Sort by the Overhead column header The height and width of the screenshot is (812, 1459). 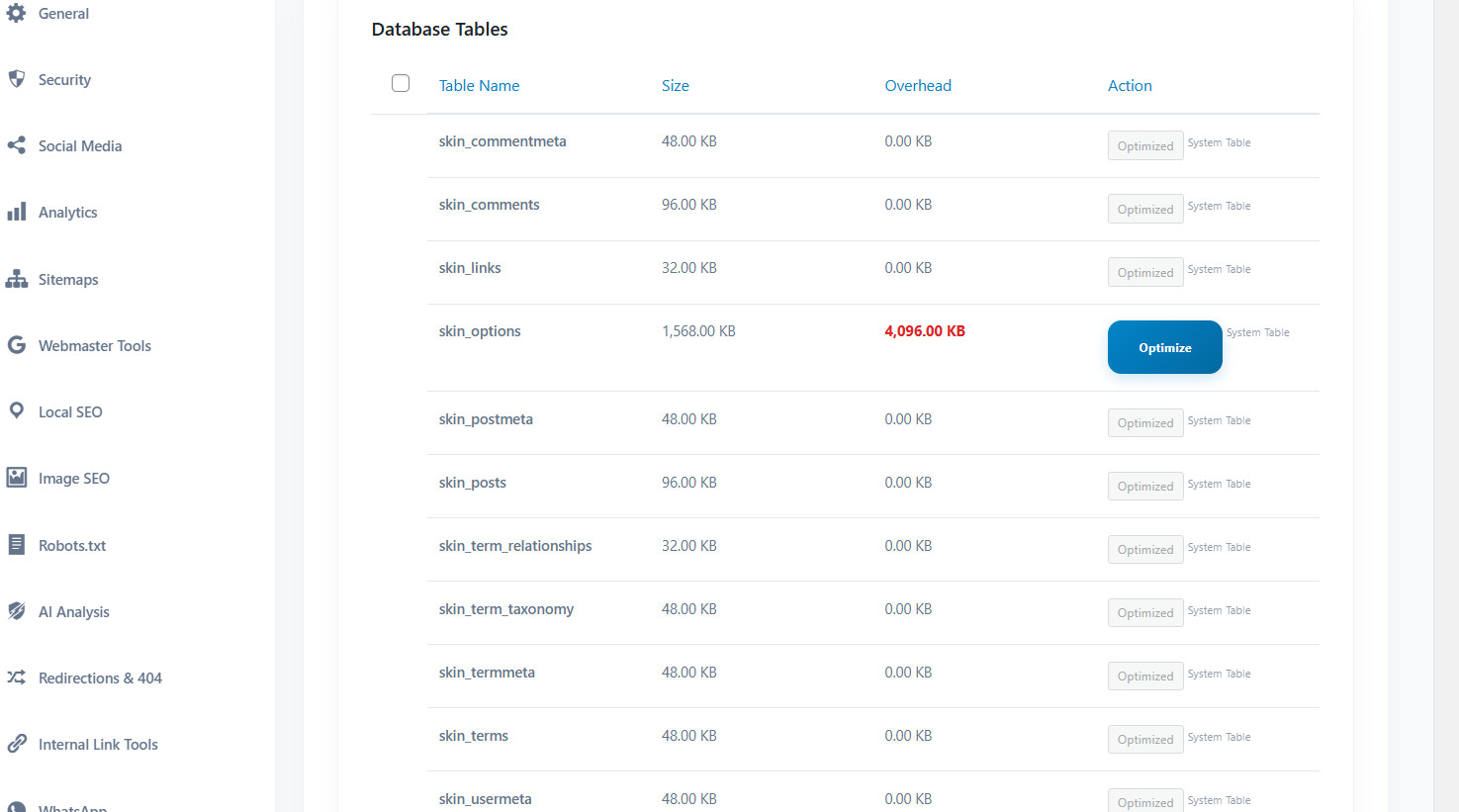pos(918,85)
